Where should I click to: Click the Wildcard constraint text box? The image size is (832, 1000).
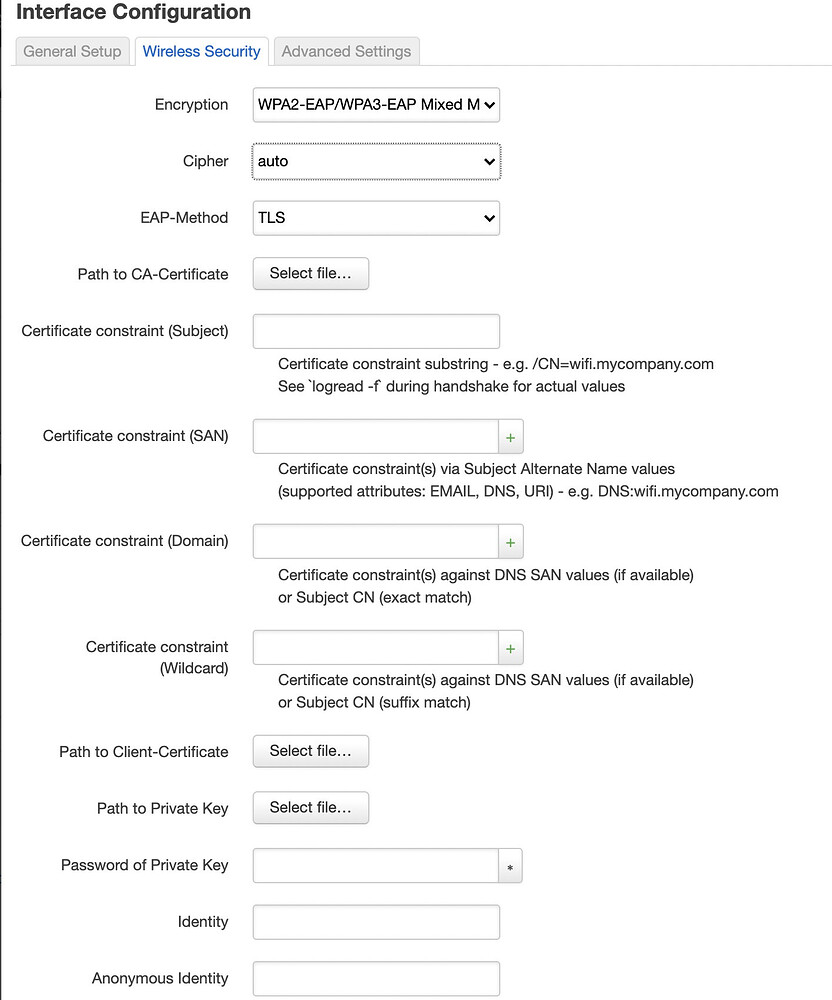coord(375,647)
